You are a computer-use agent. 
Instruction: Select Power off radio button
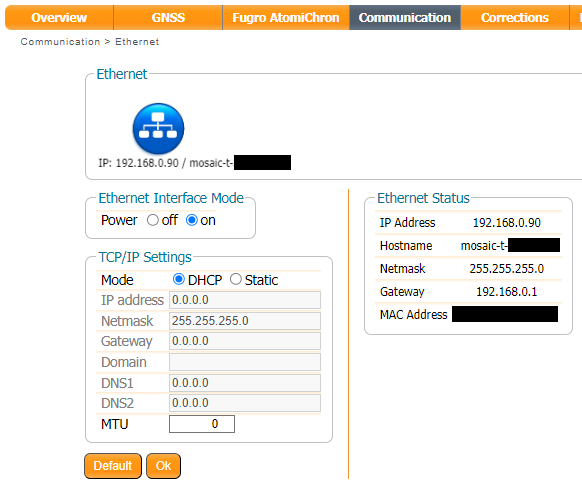(153, 220)
